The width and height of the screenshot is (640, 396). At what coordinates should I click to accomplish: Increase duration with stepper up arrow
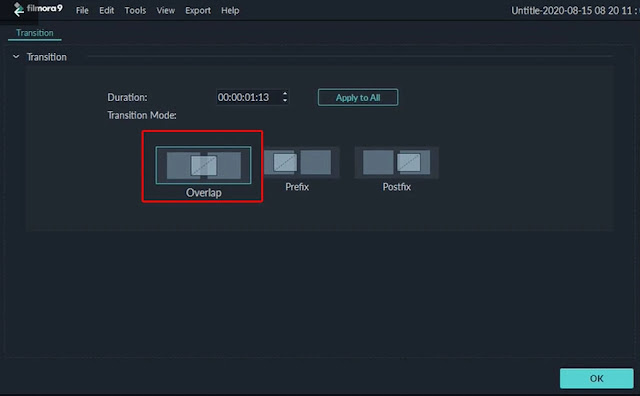pos(285,93)
